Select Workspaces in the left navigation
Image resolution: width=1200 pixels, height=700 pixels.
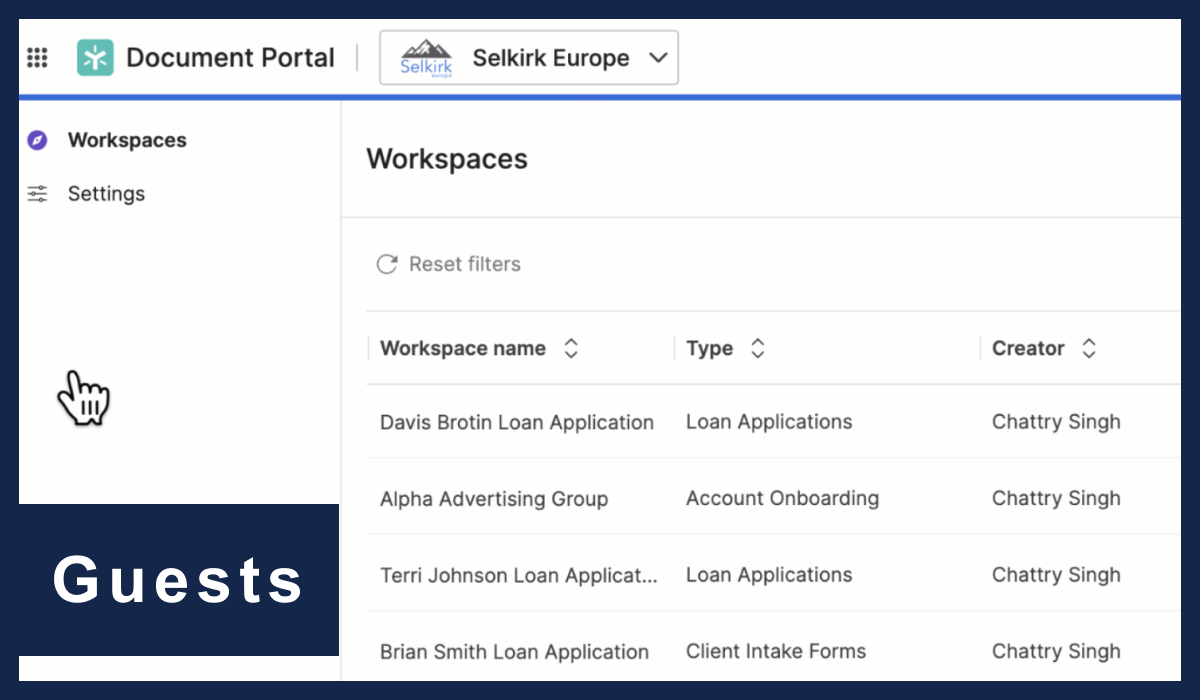pyautogui.click(x=127, y=140)
